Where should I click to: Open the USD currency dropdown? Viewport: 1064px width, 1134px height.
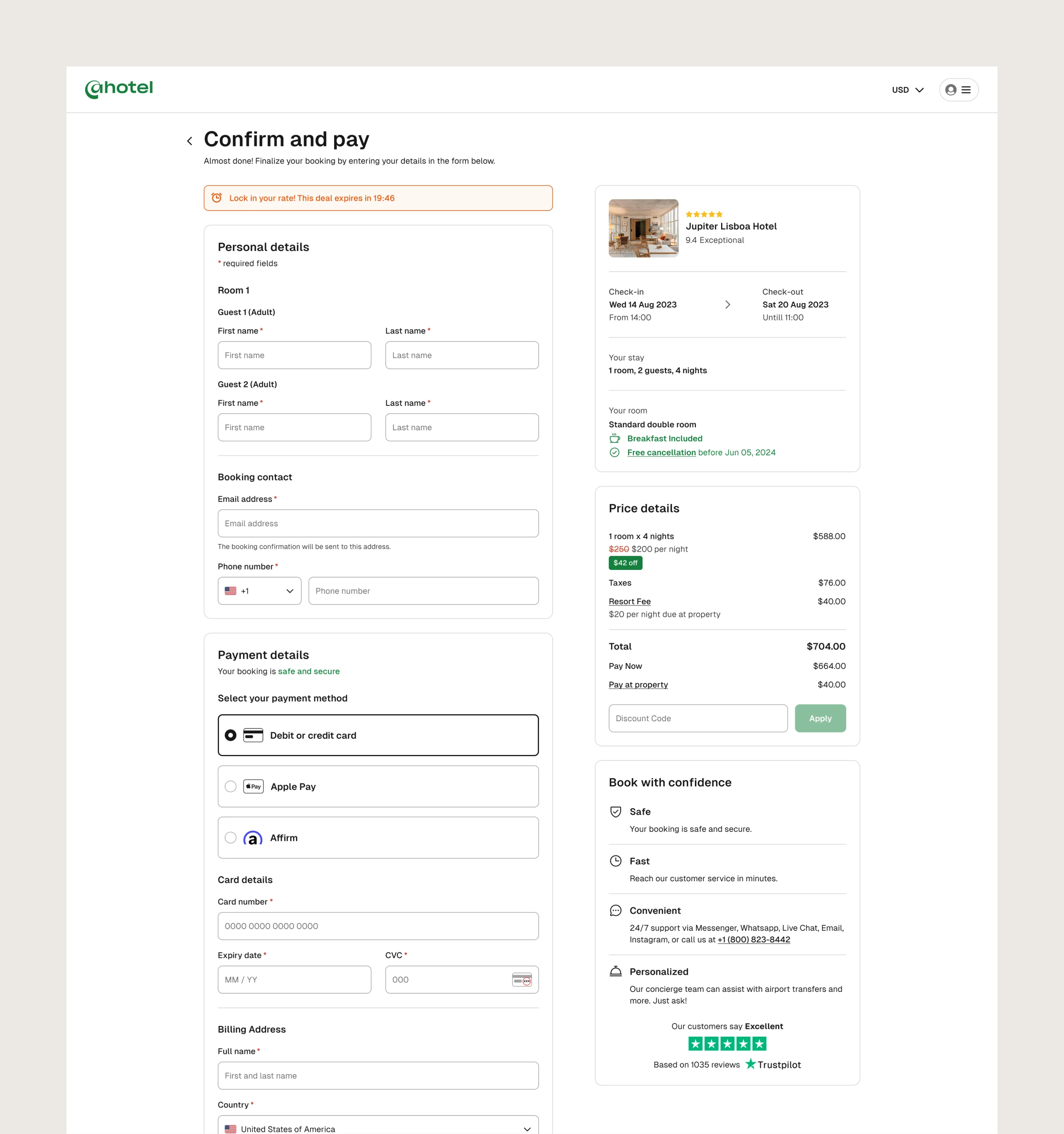[907, 89]
